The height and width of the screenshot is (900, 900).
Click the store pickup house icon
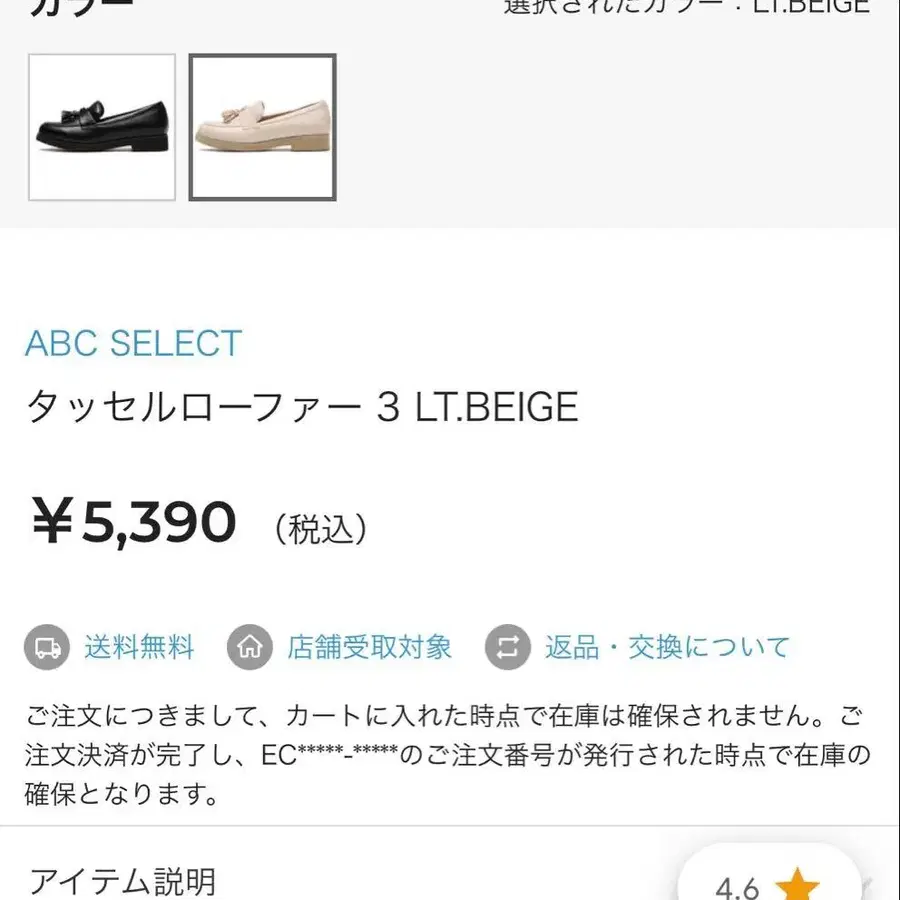tap(250, 648)
